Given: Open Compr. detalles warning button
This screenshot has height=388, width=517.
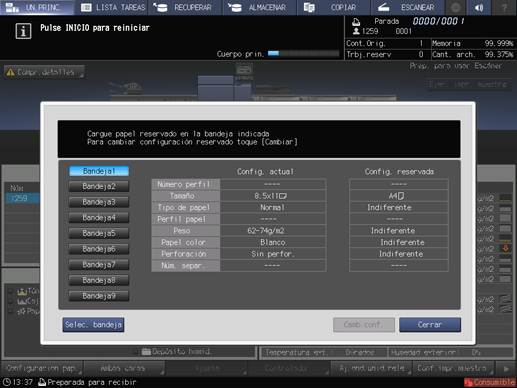Looking at the screenshot, I should click(x=44, y=72).
